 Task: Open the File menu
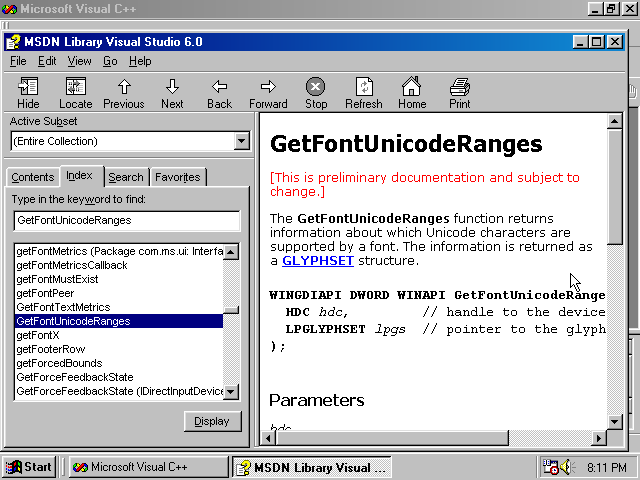18,61
